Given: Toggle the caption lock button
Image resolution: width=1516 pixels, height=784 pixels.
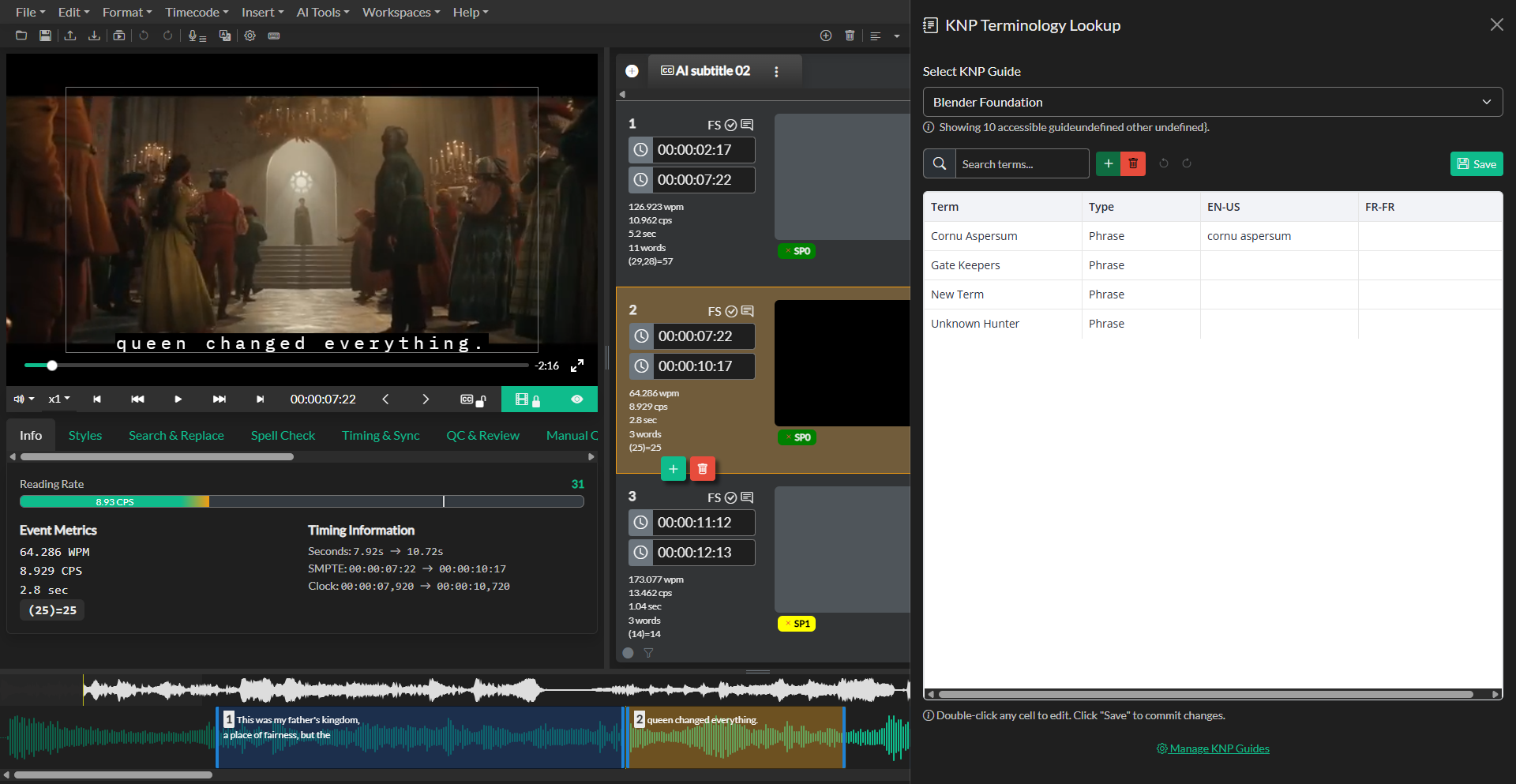Looking at the screenshot, I should point(473,400).
